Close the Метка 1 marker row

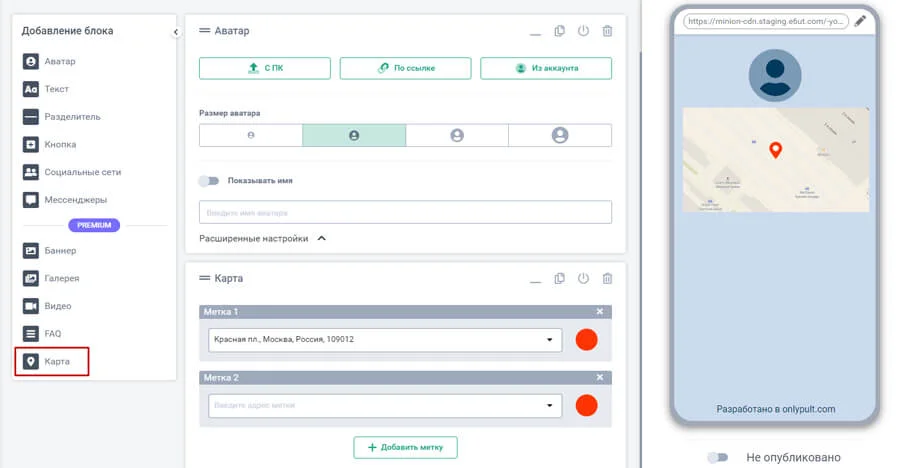tap(600, 312)
